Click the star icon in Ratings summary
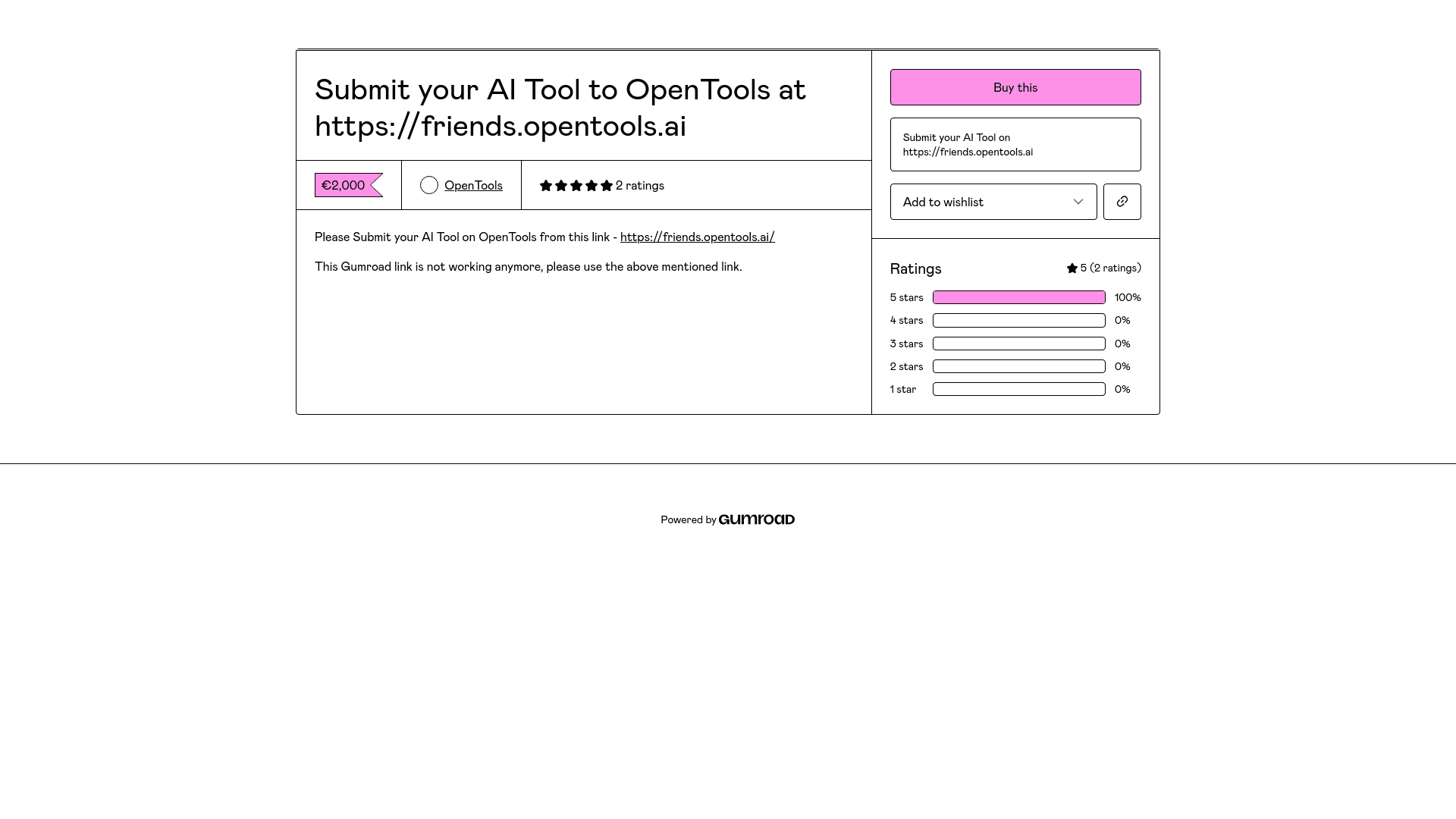 pyautogui.click(x=1072, y=268)
